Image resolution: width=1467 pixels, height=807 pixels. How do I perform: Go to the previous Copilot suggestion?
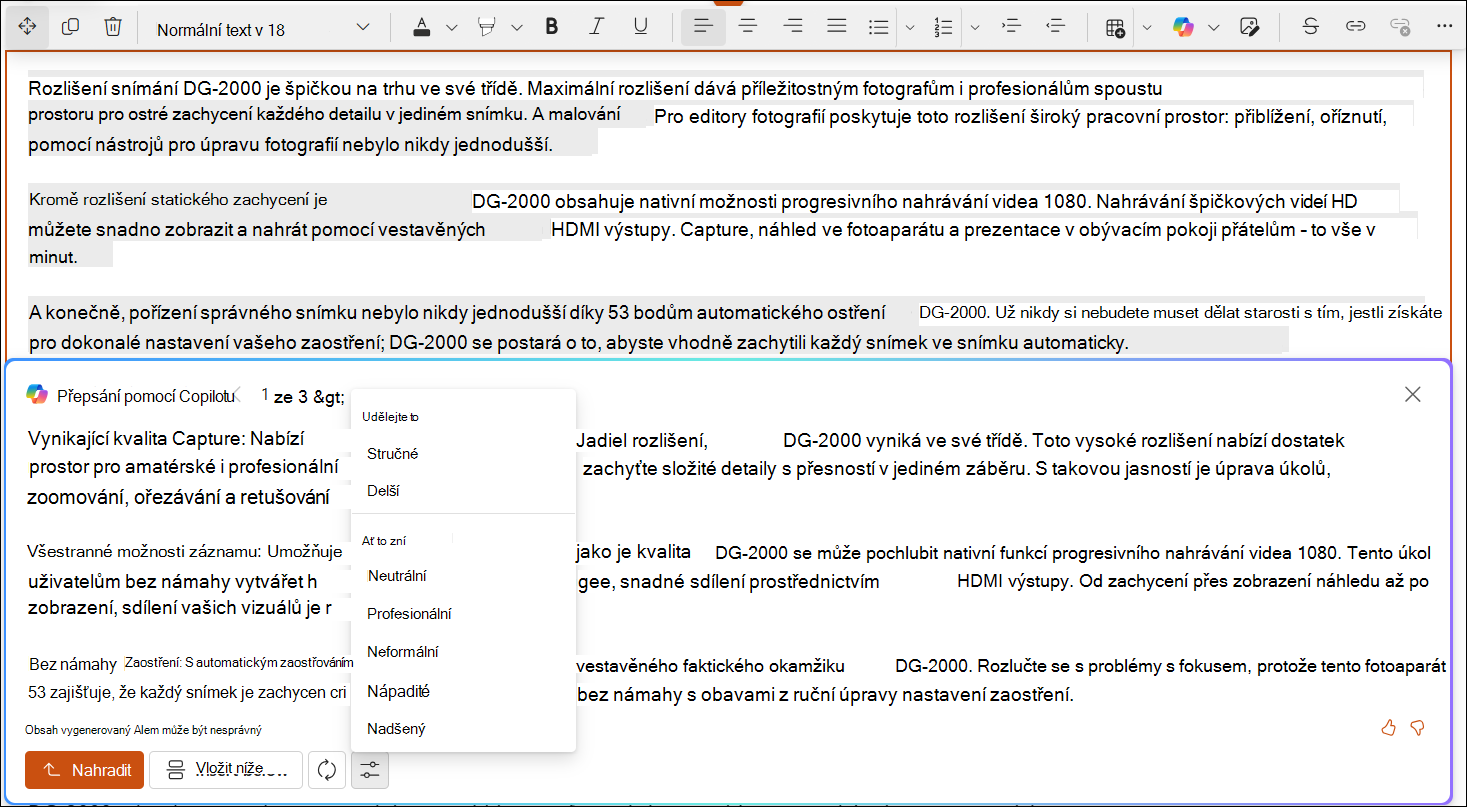(238, 396)
